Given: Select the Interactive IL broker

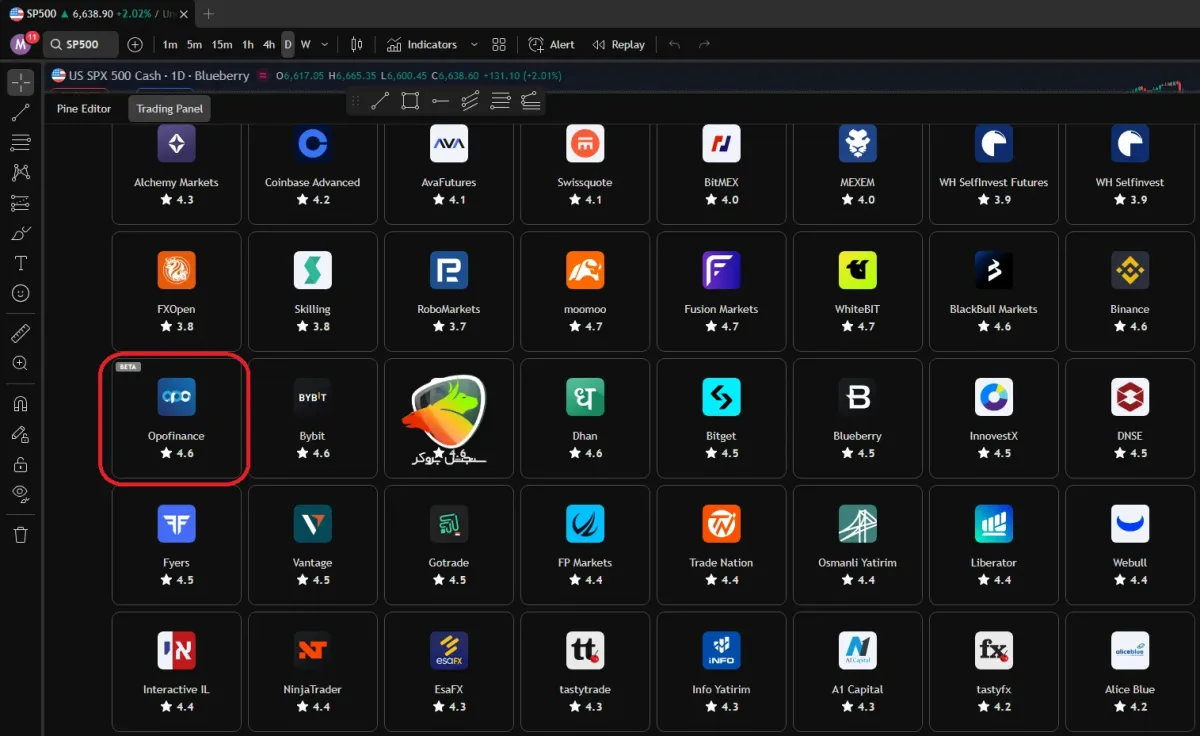Looking at the screenshot, I should (x=176, y=672).
